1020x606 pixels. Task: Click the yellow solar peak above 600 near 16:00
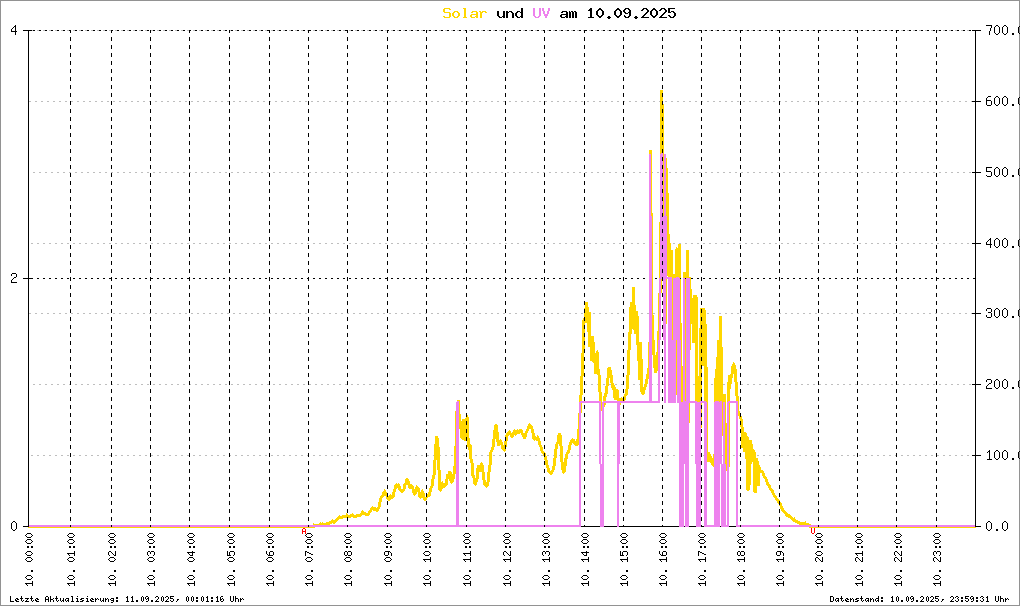coord(662,98)
